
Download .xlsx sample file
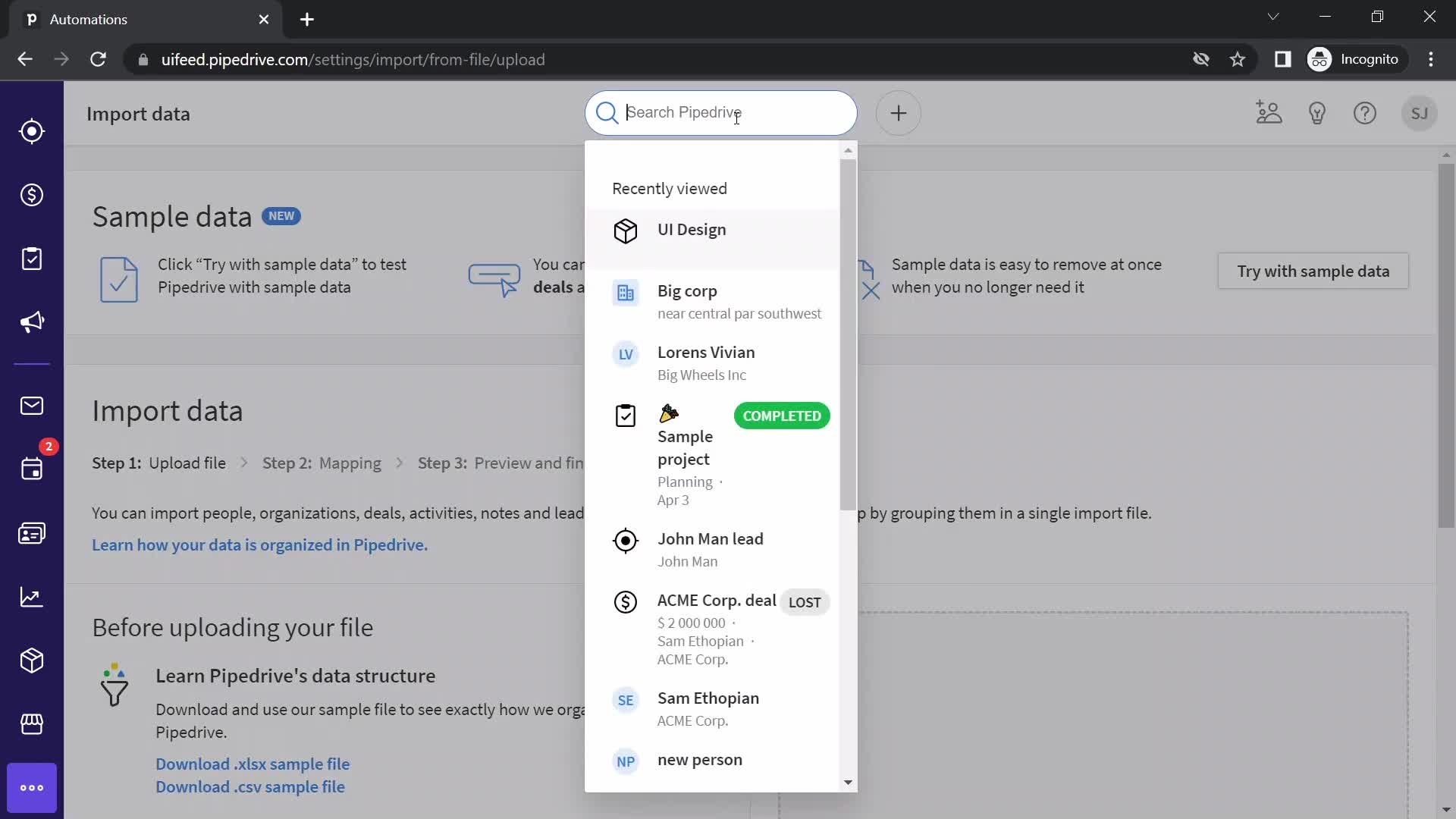coord(253,764)
